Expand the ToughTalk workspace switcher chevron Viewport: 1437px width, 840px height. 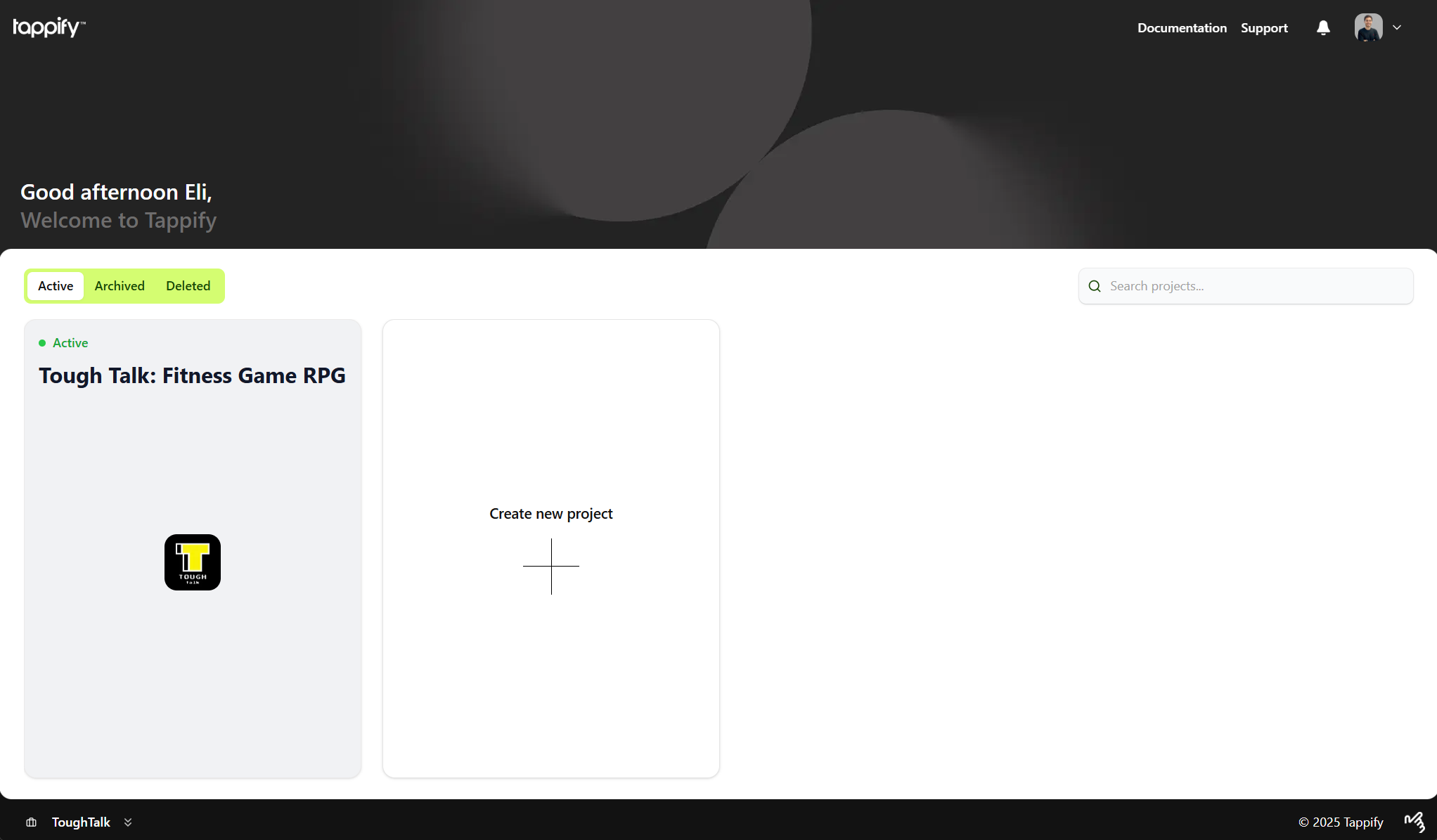pyautogui.click(x=128, y=822)
